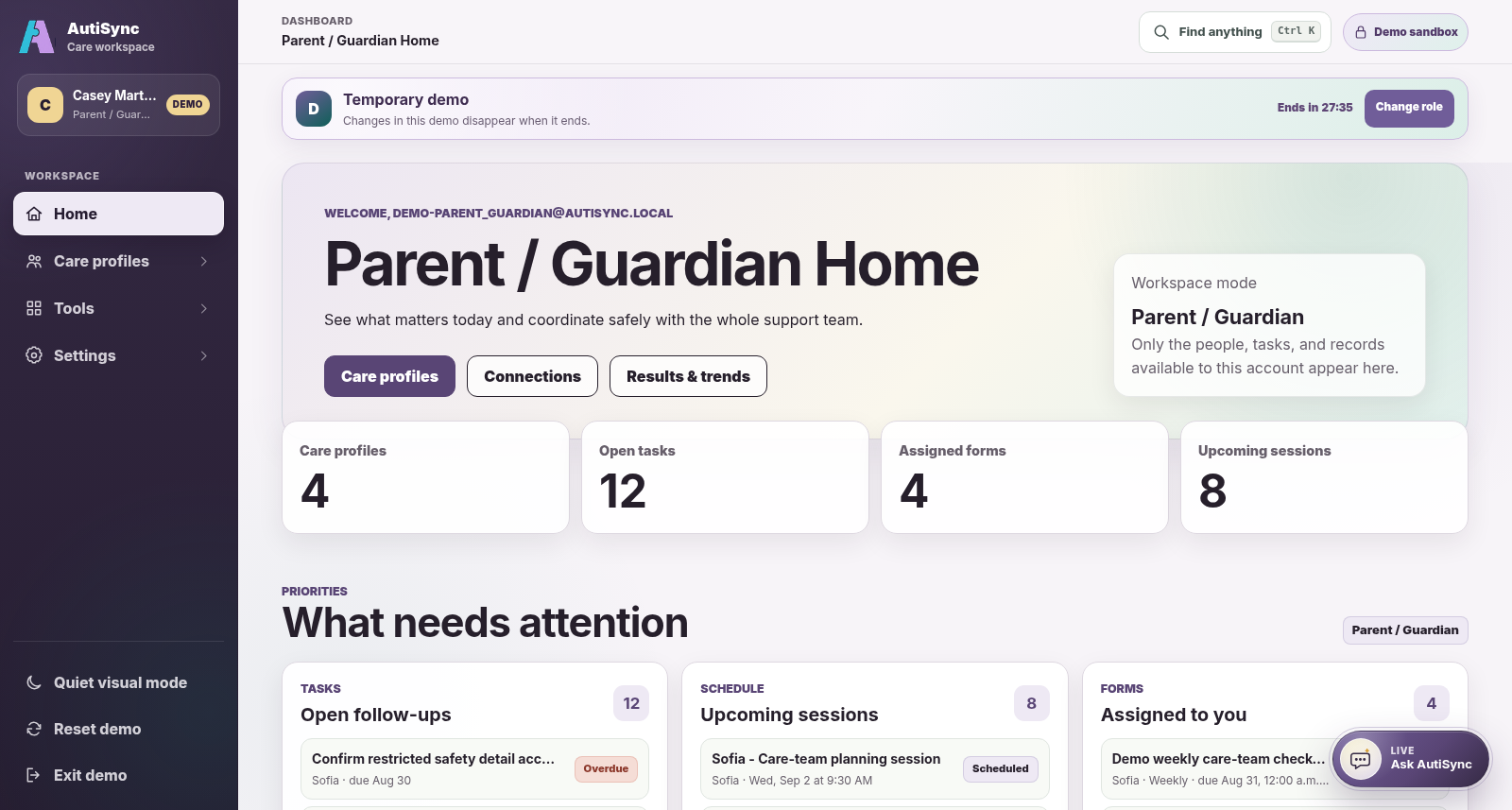Open Sofia - Care-team planning session
Viewport: 1512px width, 810px height.
[875, 768]
